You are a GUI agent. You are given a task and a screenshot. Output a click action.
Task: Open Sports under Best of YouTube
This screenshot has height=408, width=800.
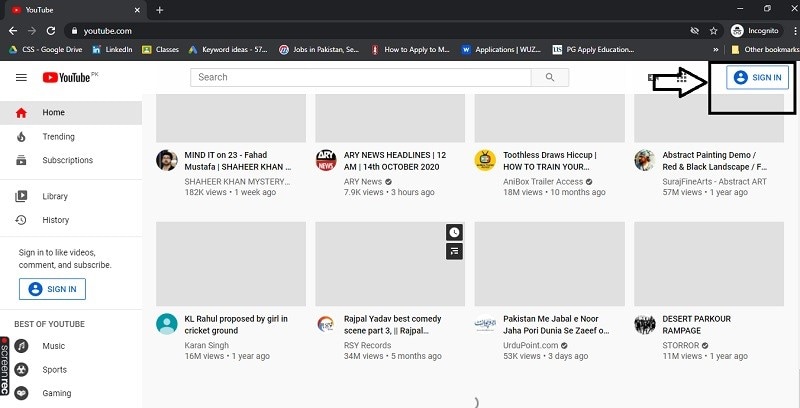(71, 369)
